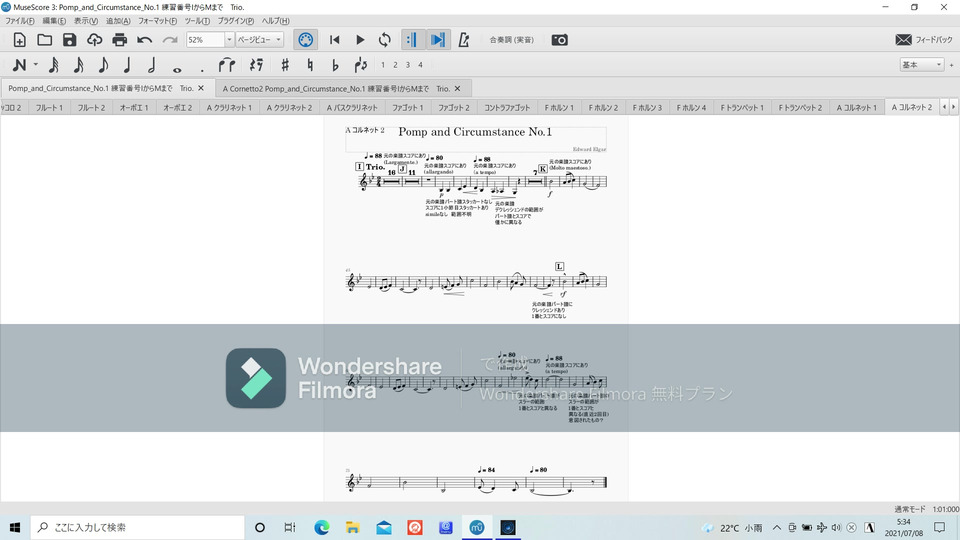Open the 表示(V) menu
This screenshot has width=960, height=540.
(86, 21)
